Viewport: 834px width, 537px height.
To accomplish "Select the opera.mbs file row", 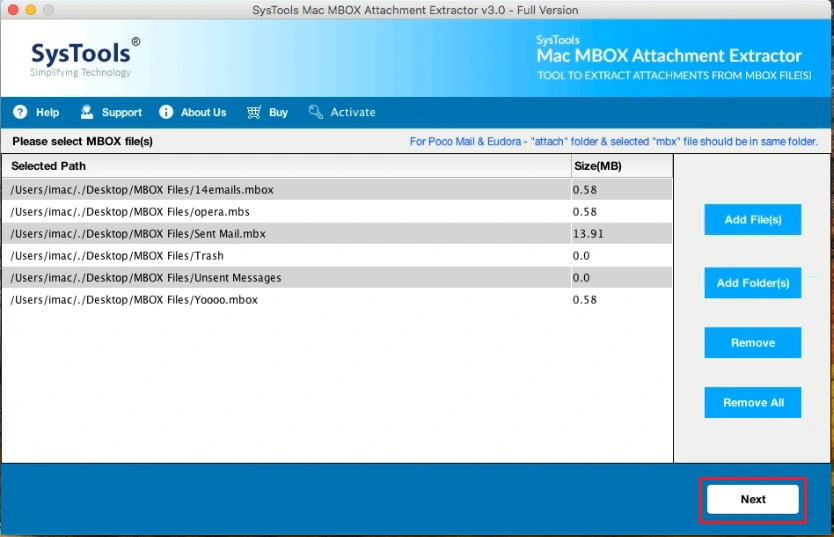I will (337, 212).
